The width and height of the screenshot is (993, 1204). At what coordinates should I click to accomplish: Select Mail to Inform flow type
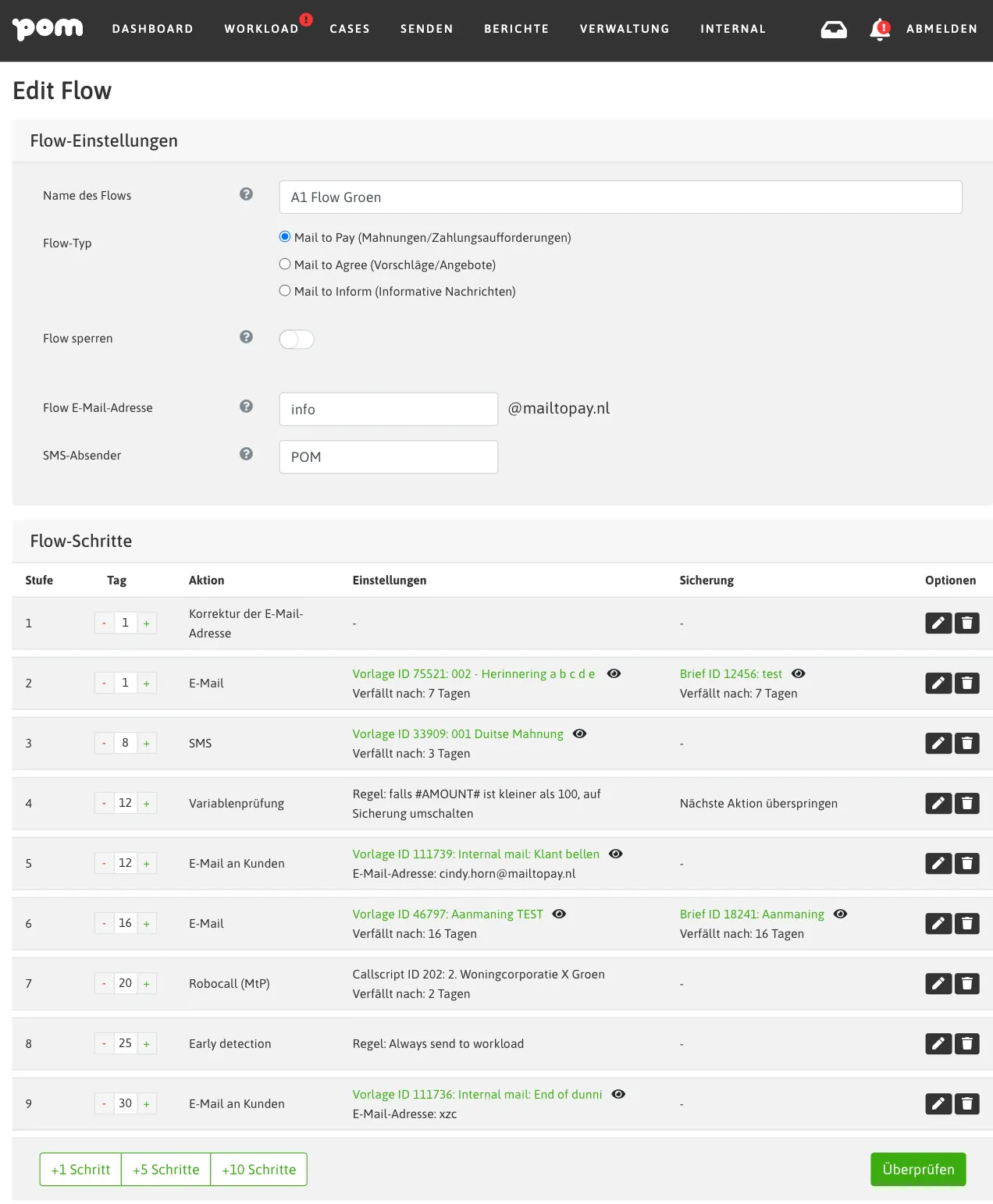point(285,290)
